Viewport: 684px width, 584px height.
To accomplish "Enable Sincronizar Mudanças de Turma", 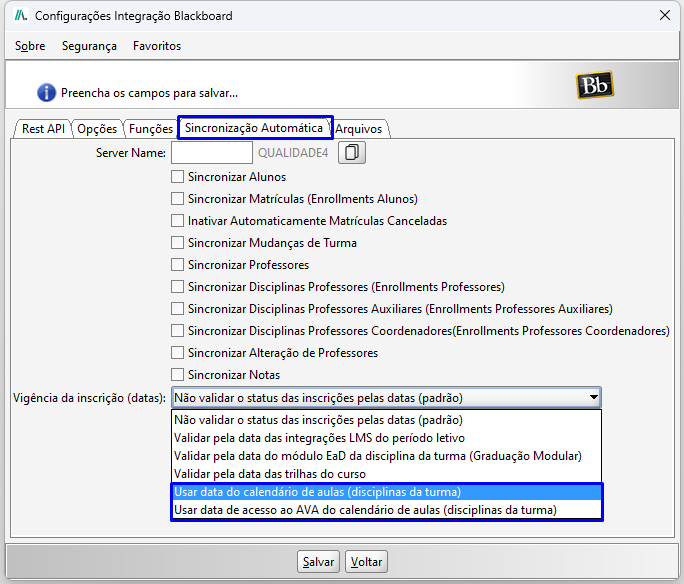I will [x=177, y=242].
